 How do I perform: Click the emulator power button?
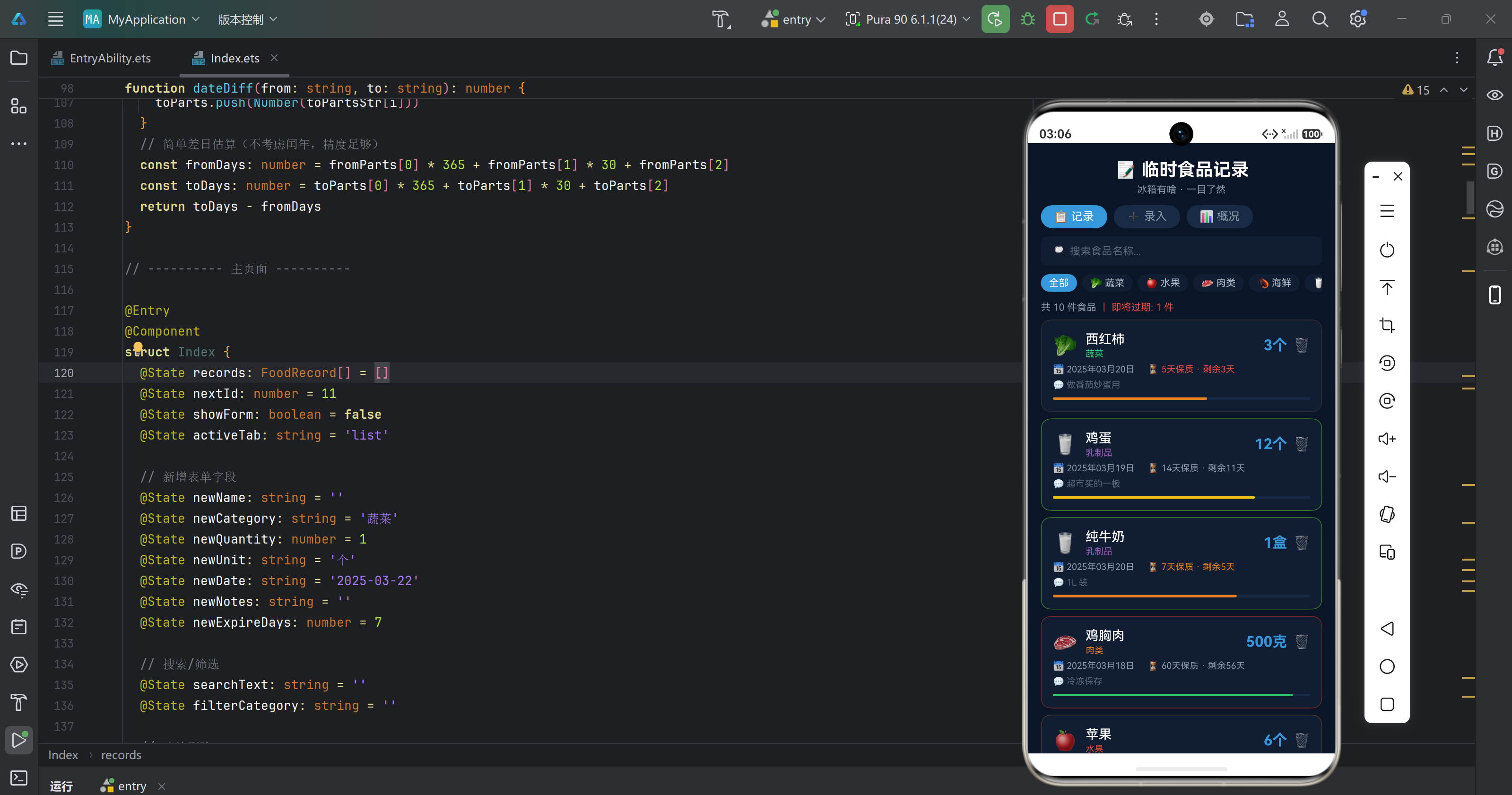1386,250
